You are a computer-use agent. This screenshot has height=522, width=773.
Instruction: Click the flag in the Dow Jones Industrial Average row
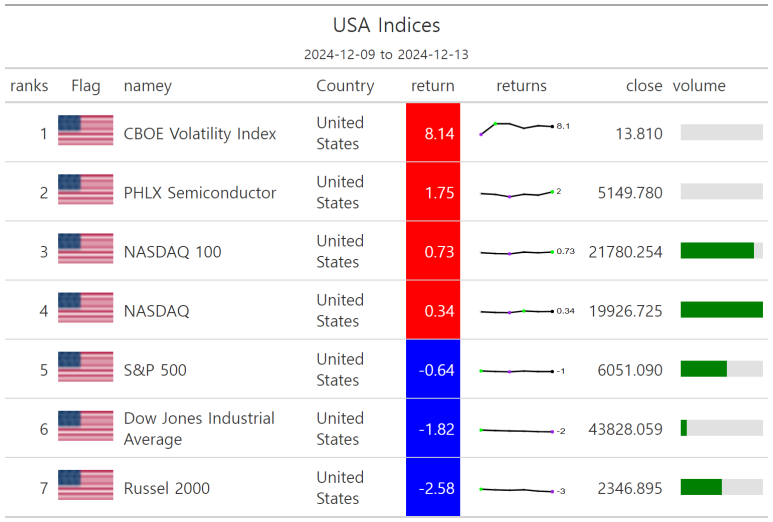[x=85, y=426]
